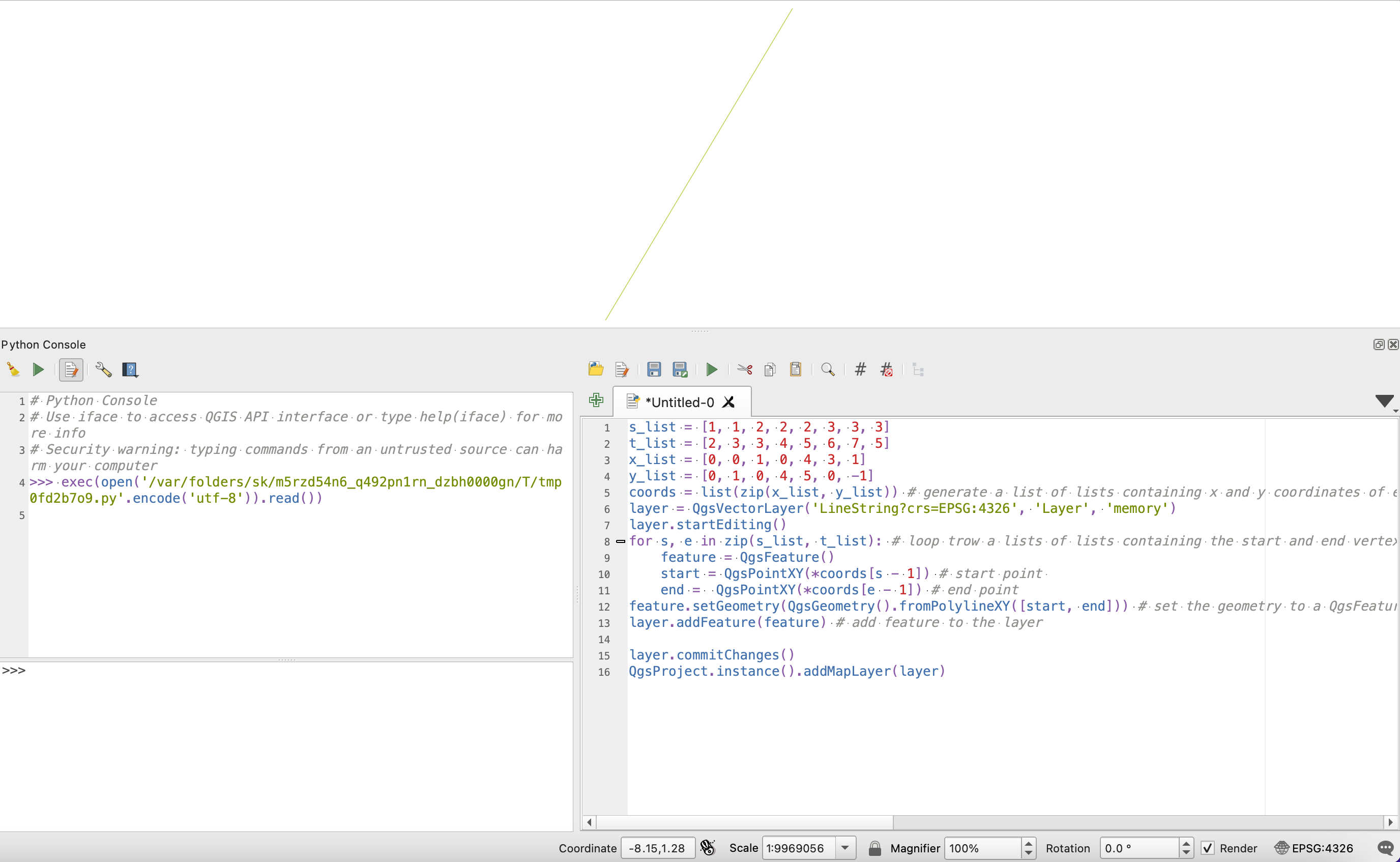
Task: Select the *Untitled-0 editor tab
Action: coord(681,402)
